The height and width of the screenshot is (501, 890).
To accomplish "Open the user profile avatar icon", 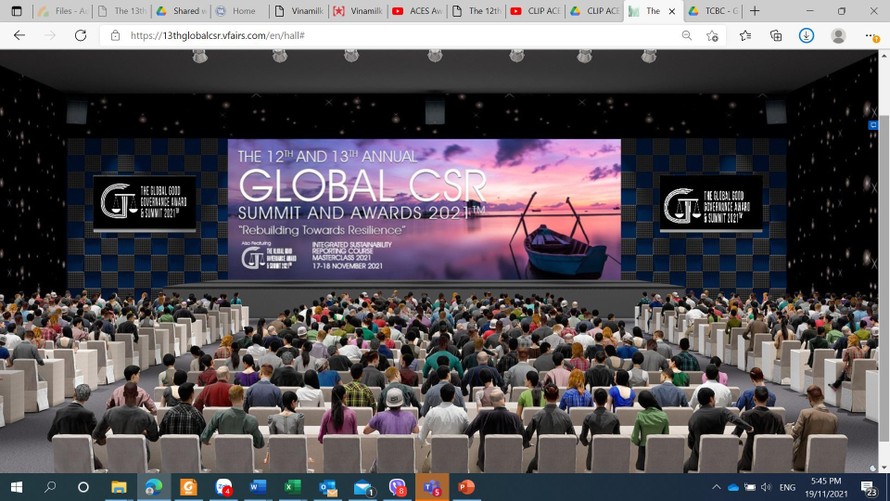I will coord(838,35).
